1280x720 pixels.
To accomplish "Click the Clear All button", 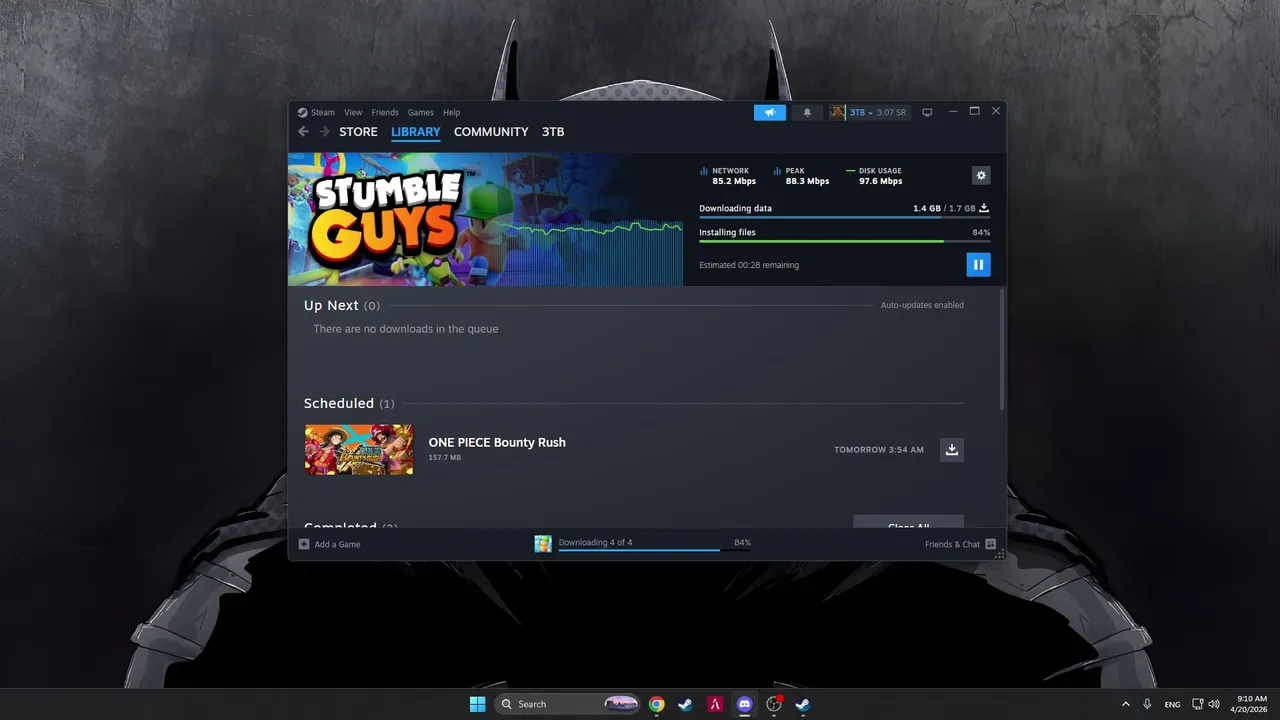I will click(x=908, y=523).
